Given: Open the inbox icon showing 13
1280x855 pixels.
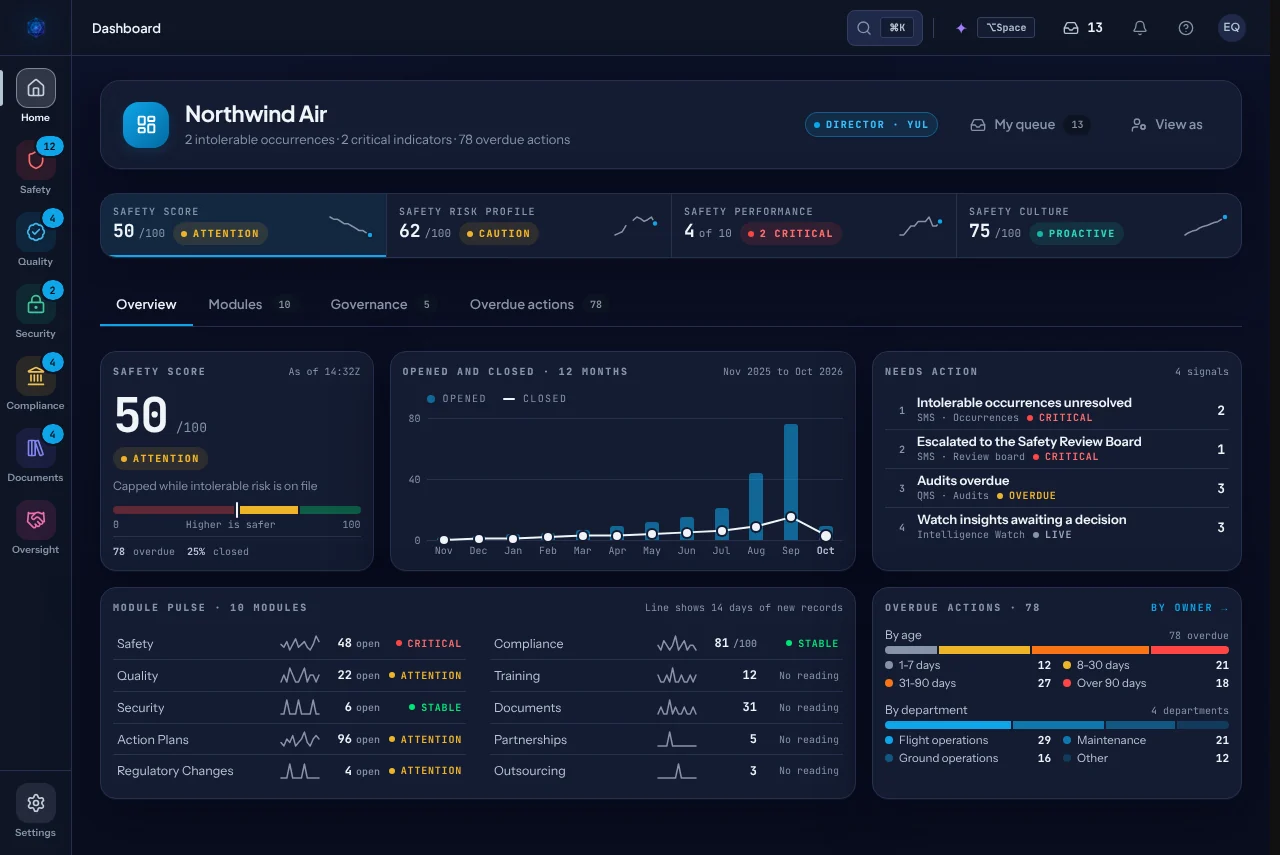Looking at the screenshot, I should (x=1083, y=28).
